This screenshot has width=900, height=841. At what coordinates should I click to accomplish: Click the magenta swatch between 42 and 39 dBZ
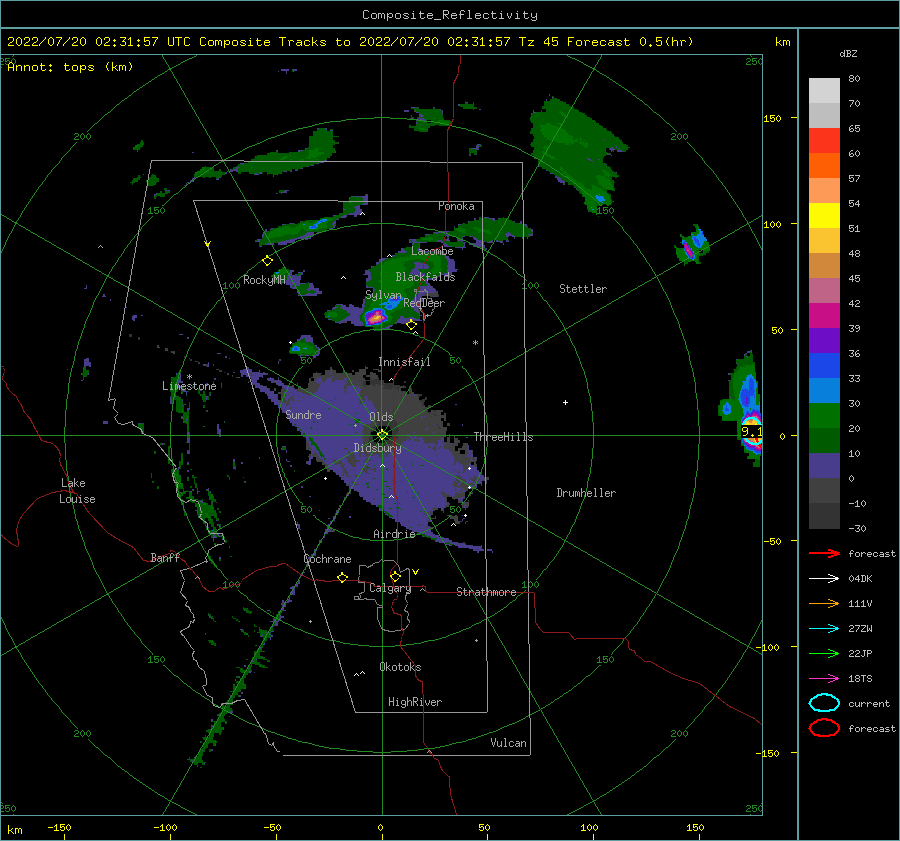click(x=824, y=316)
